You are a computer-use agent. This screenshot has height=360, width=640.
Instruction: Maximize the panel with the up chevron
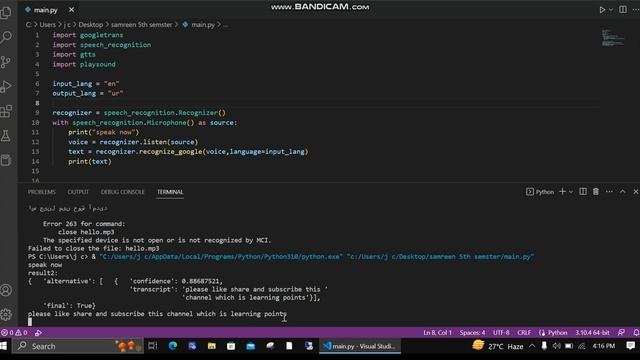click(x=622, y=191)
